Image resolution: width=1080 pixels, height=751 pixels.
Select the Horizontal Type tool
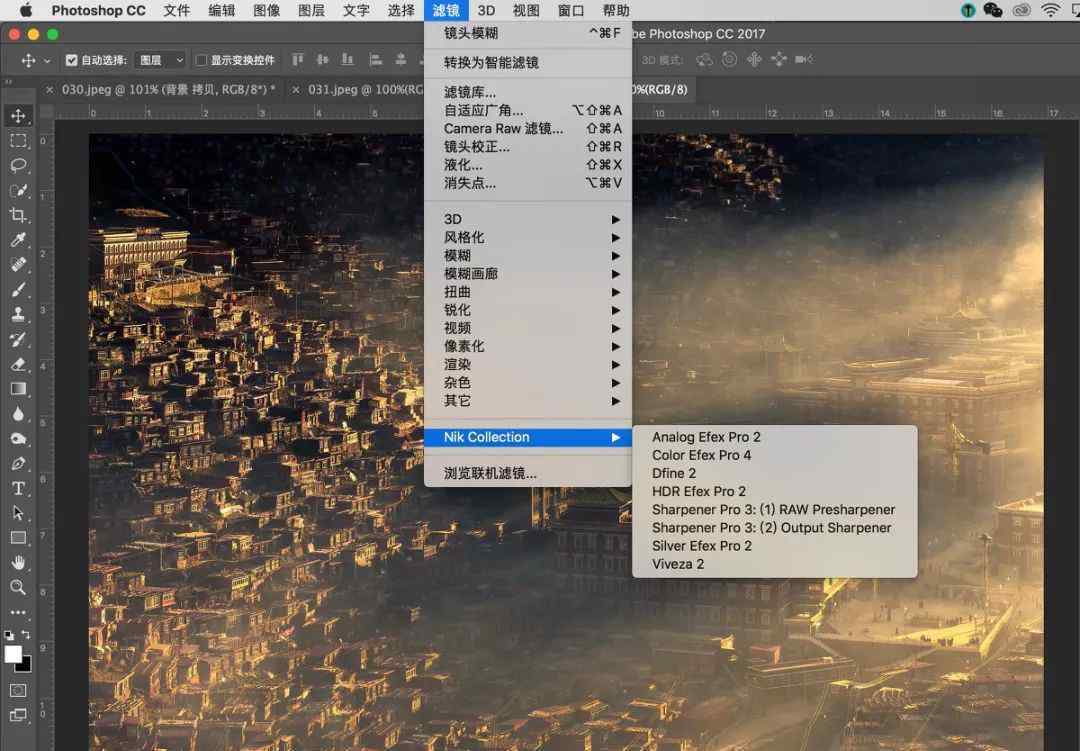(x=19, y=488)
